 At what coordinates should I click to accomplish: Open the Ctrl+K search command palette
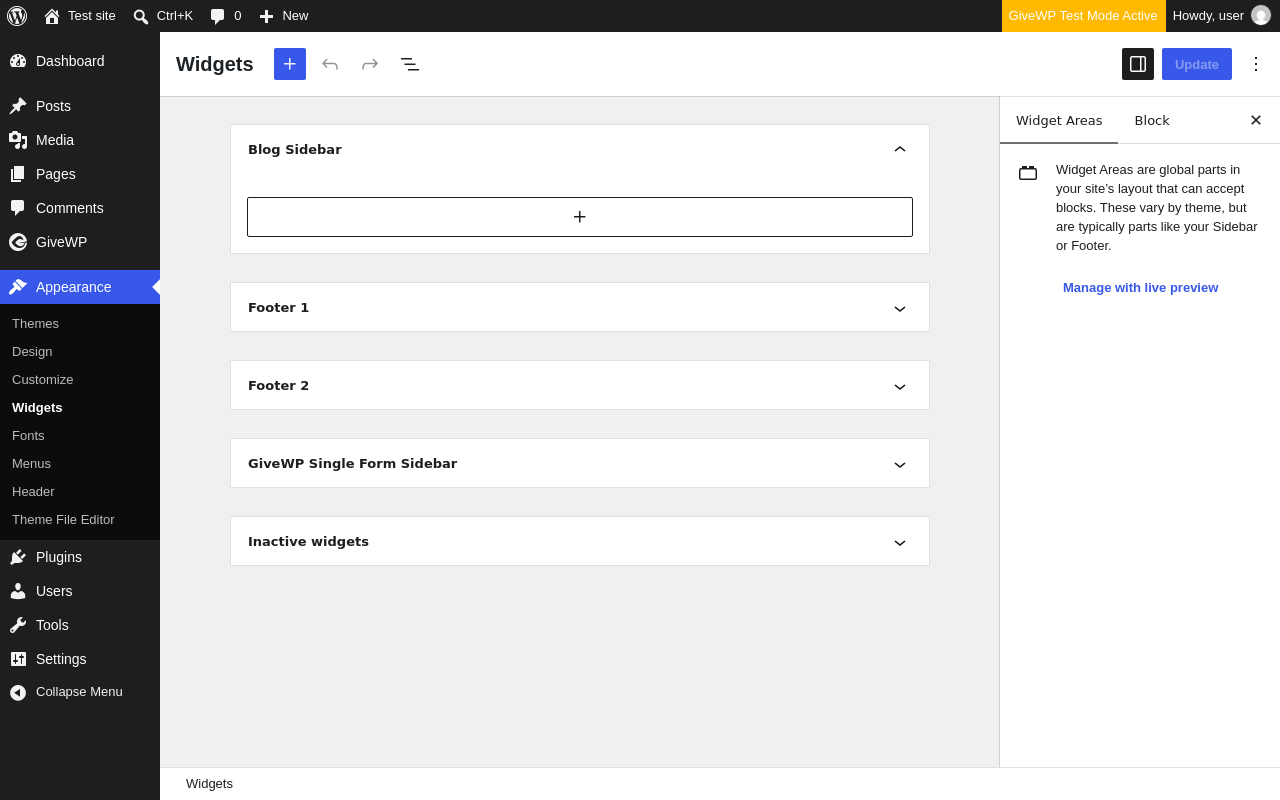(x=163, y=16)
